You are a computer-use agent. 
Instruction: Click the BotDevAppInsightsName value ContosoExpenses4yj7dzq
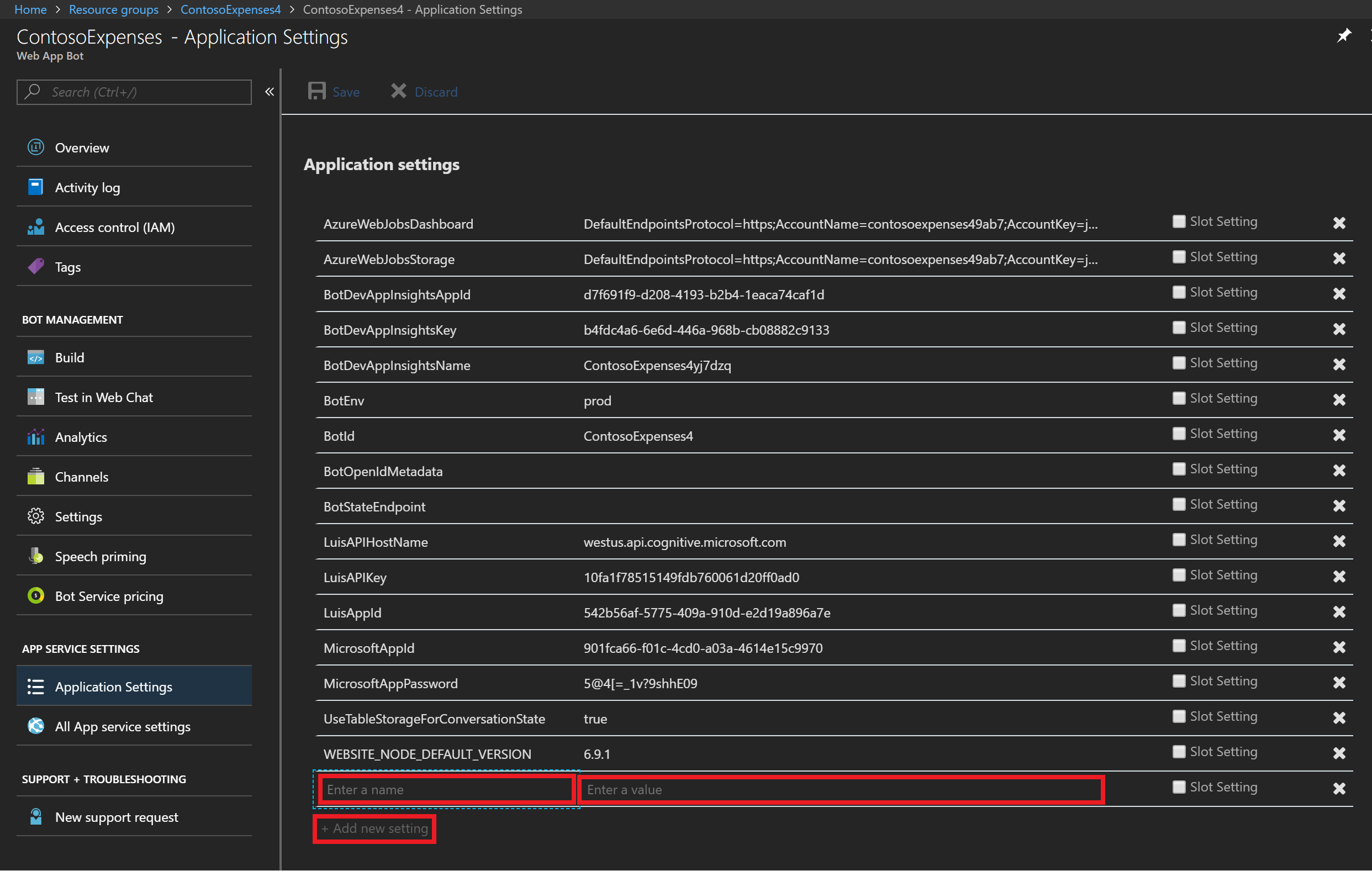(x=657, y=365)
